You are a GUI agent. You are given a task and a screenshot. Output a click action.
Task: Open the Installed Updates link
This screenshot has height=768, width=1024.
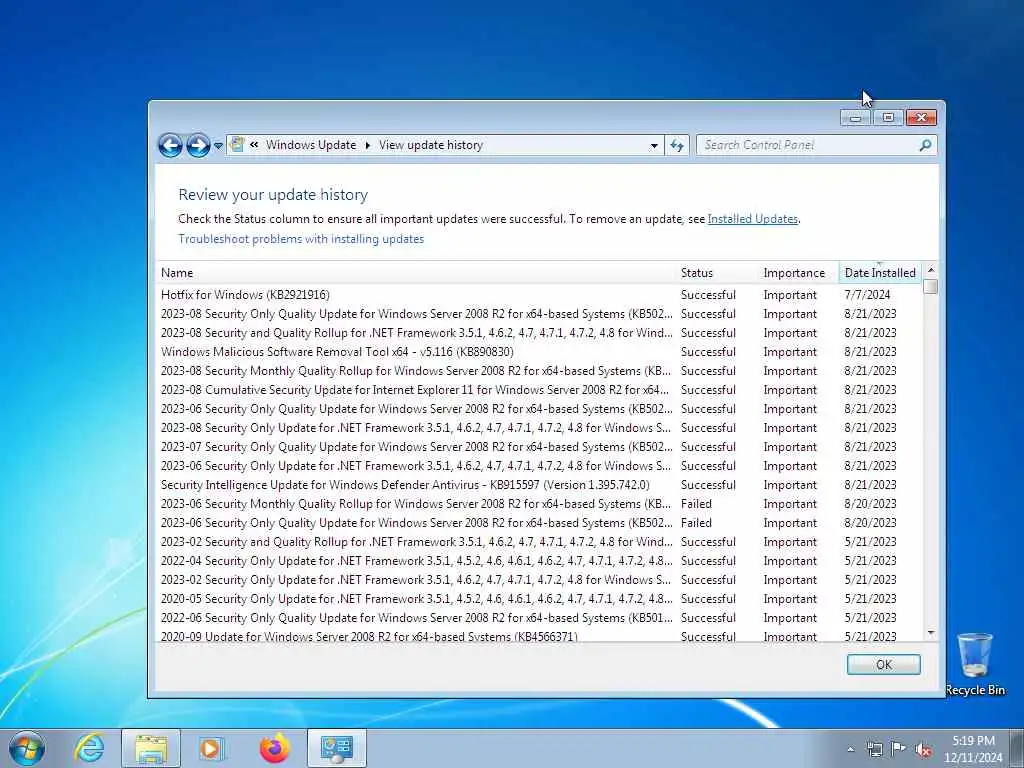click(x=752, y=219)
